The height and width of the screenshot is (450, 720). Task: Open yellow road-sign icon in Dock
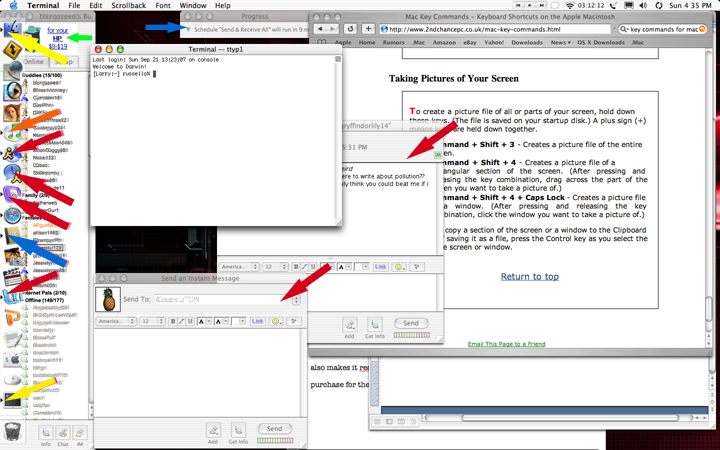pyautogui.click(x=12, y=51)
